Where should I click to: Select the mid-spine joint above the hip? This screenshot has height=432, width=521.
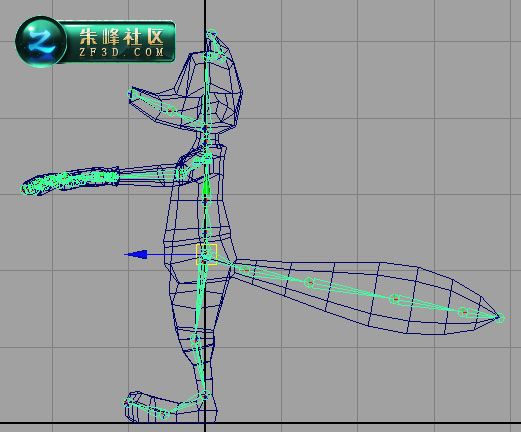pyautogui.click(x=206, y=232)
